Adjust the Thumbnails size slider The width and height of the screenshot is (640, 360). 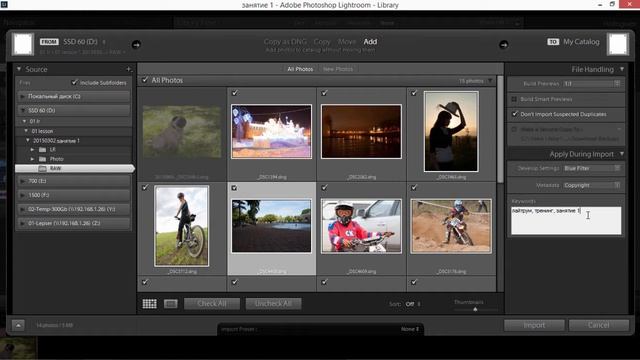coord(475,309)
